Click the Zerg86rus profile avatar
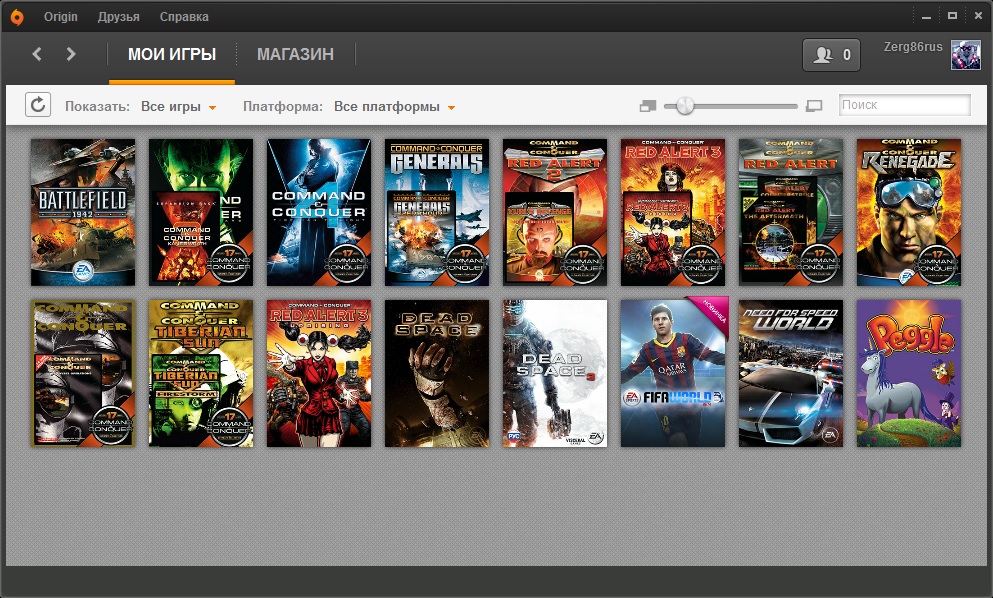Viewport: 993px width, 598px height. coord(966,55)
